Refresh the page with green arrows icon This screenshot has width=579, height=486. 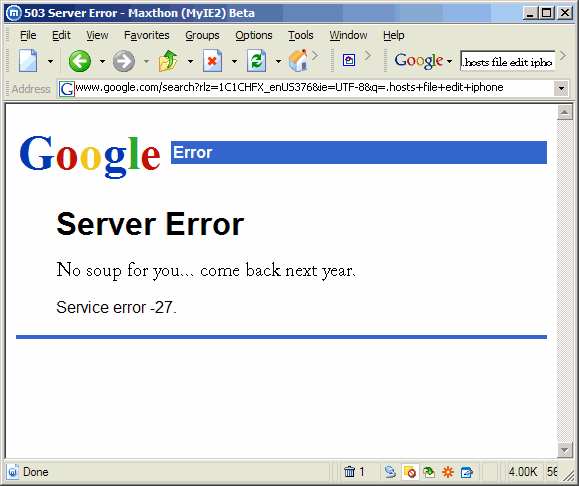(x=256, y=61)
